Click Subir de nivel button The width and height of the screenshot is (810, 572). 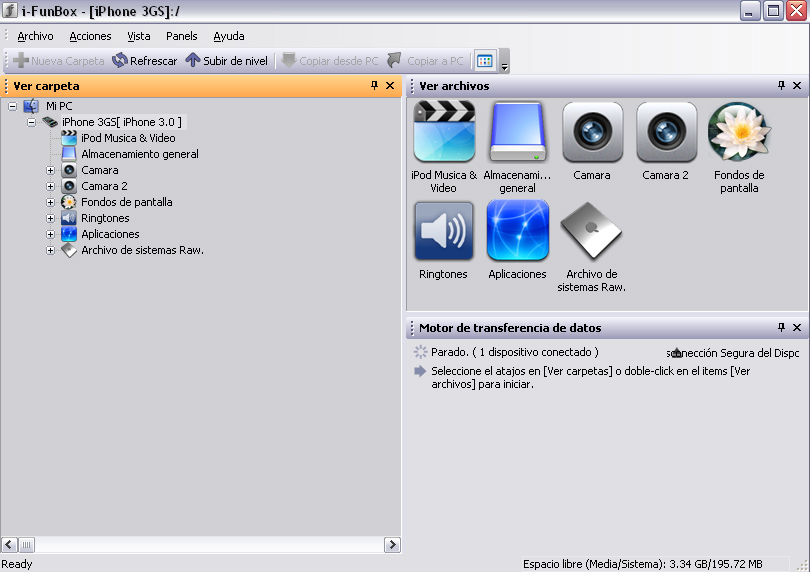pyautogui.click(x=227, y=61)
